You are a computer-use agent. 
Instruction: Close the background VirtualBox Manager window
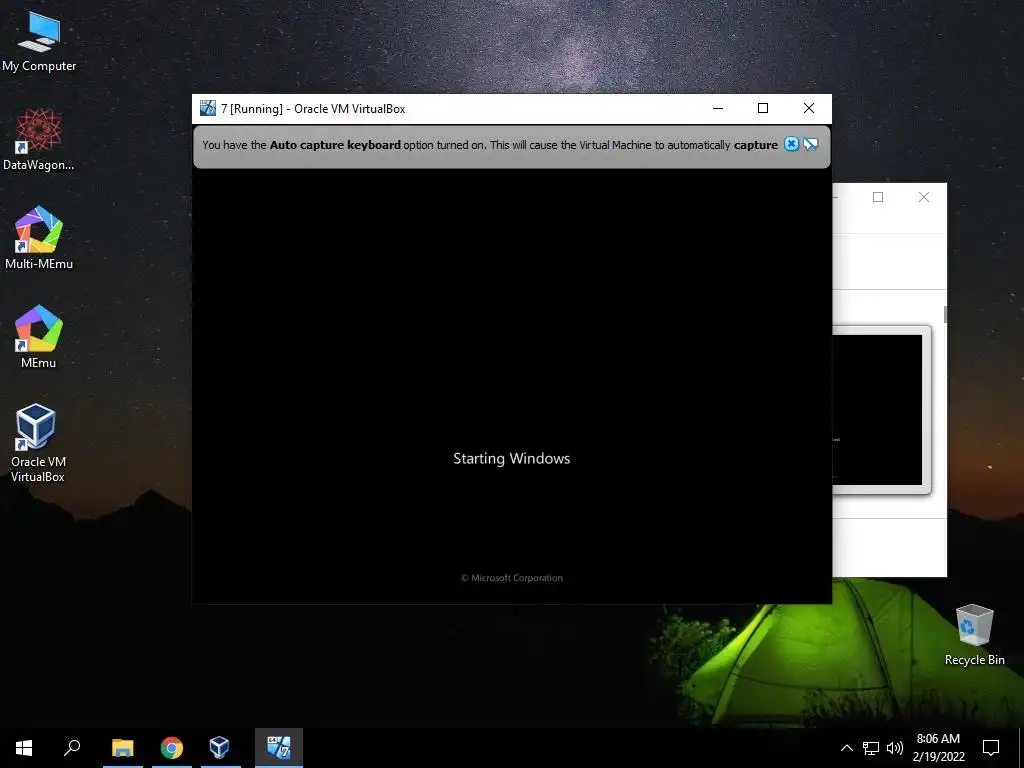(923, 197)
